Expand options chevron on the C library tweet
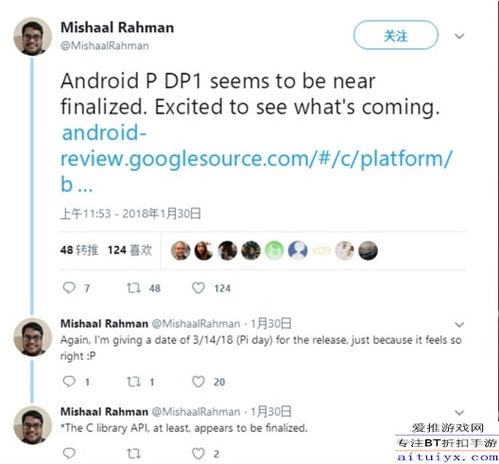 [x=459, y=413]
